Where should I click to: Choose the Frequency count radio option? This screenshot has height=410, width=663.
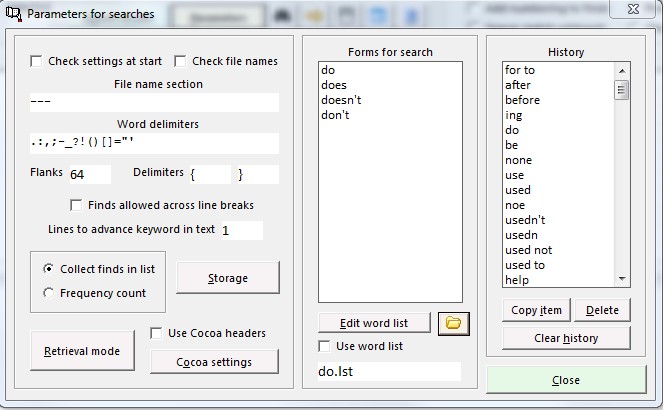click(49, 293)
